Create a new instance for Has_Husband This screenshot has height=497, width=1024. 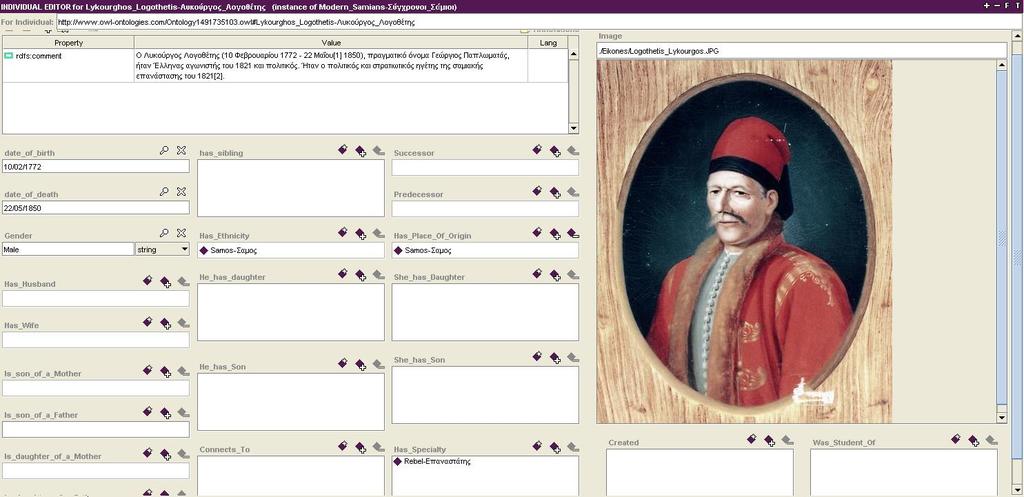[x=148, y=281]
